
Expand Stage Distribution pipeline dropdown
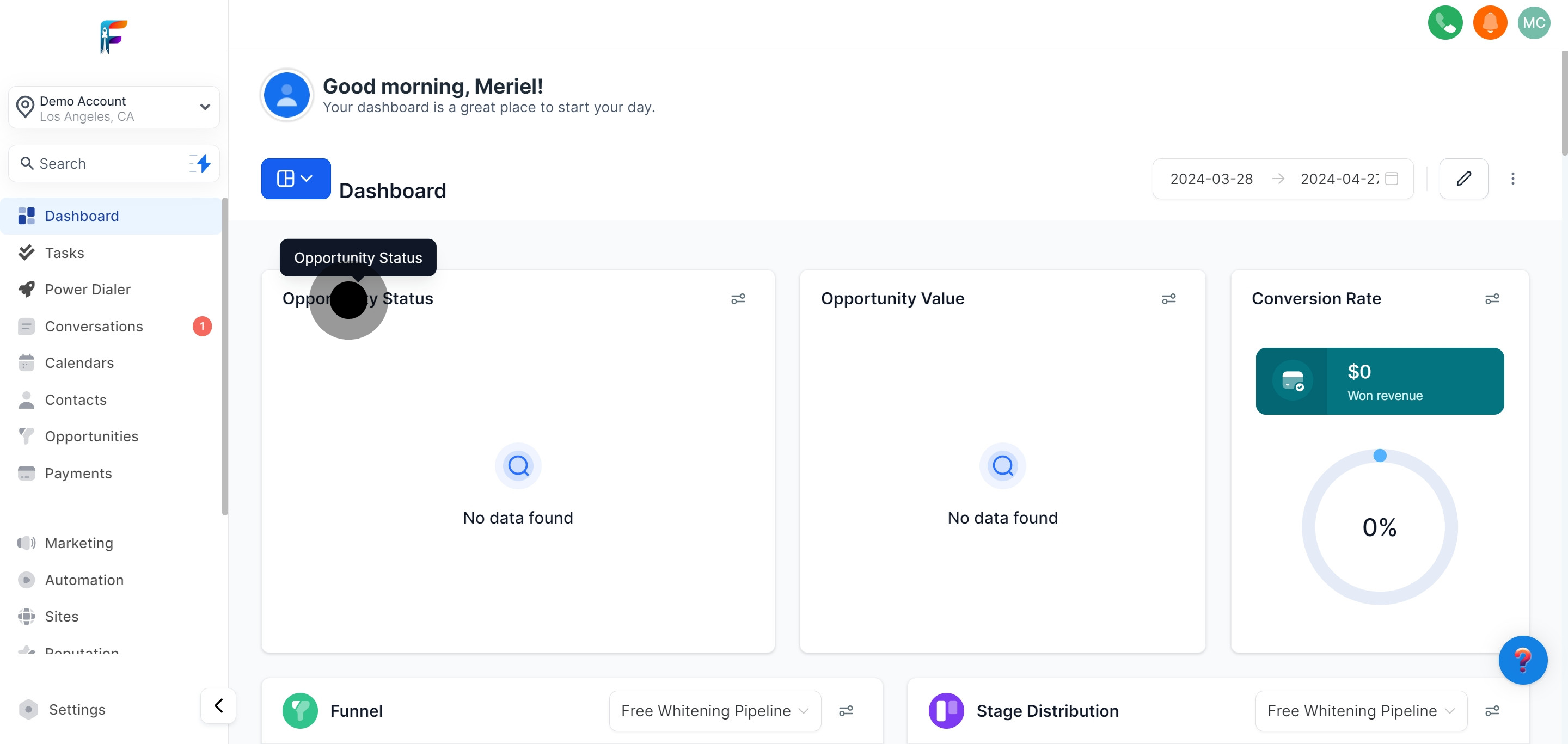[1360, 711]
